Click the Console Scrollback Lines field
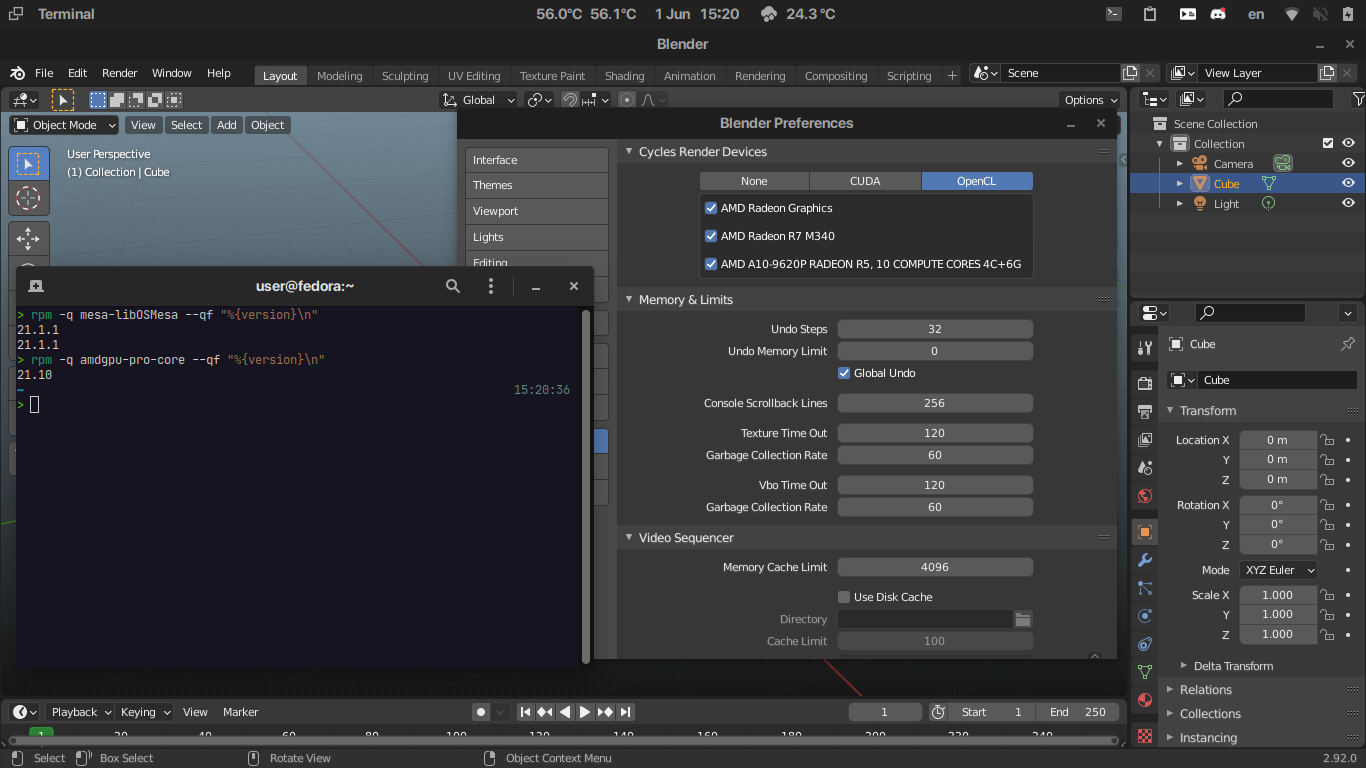Image resolution: width=1366 pixels, height=768 pixels. coord(935,403)
